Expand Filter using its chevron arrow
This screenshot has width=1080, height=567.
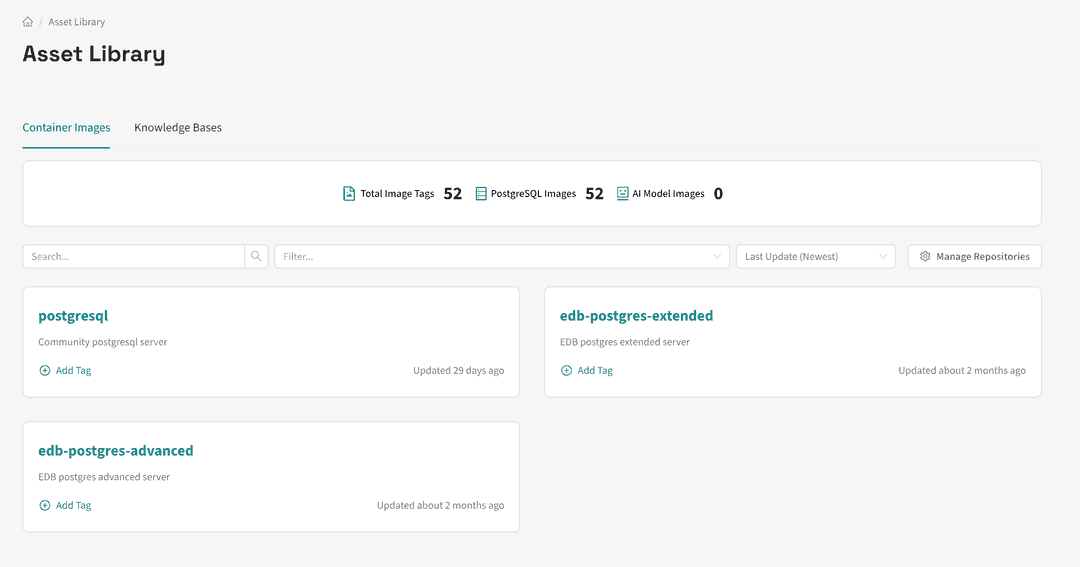tap(717, 256)
